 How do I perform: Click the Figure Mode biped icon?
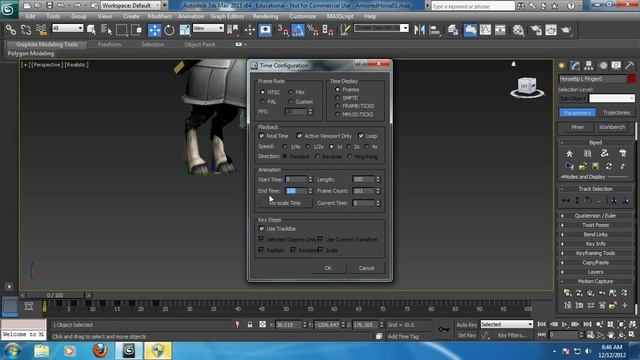(569, 154)
